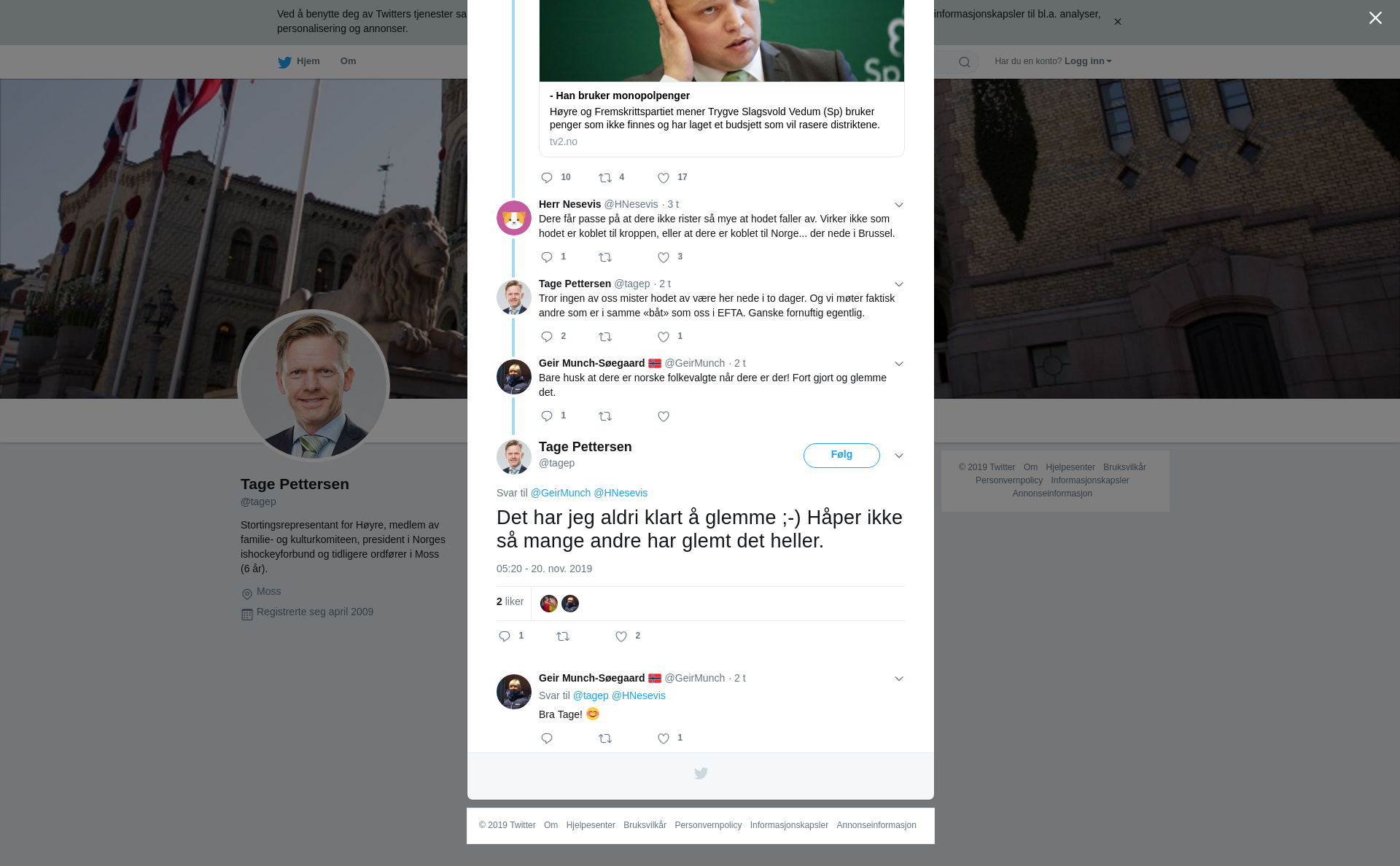Retweet the main Tage Pettersen tweet
The height and width of the screenshot is (866, 1400).
(563, 636)
